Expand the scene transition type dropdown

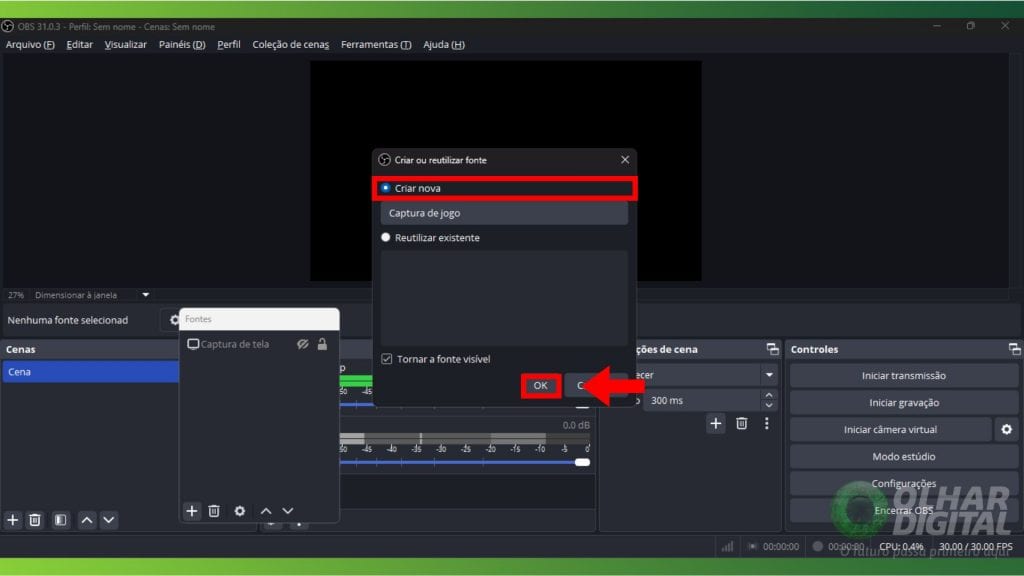pos(768,375)
